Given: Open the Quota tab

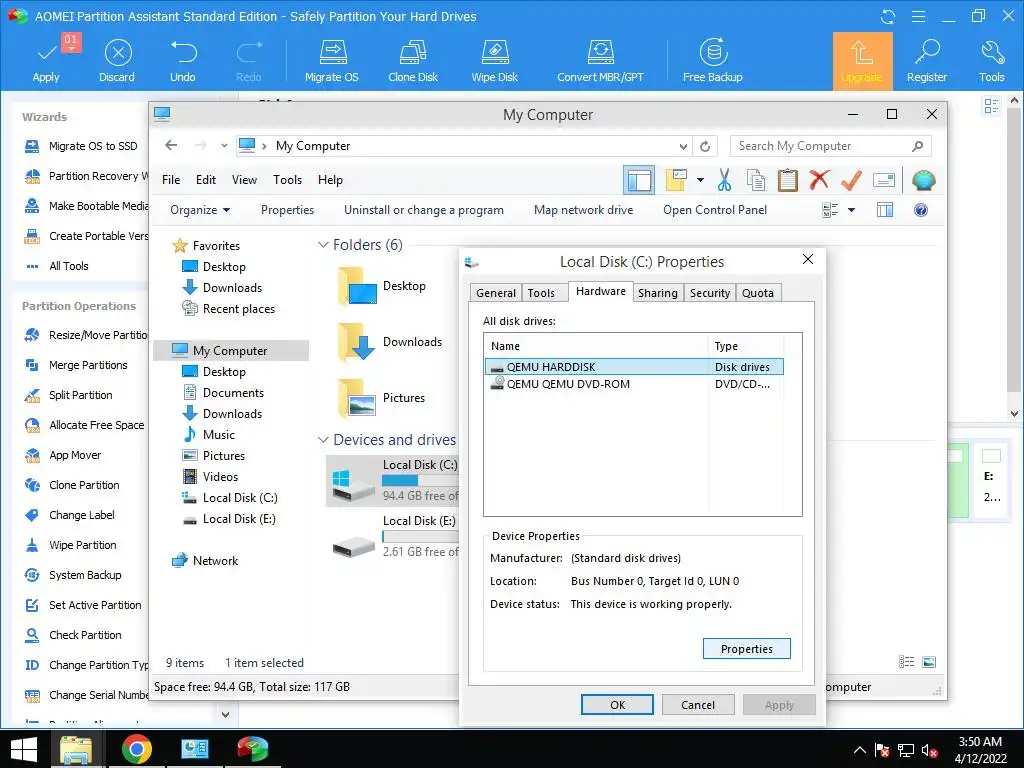Looking at the screenshot, I should (758, 293).
